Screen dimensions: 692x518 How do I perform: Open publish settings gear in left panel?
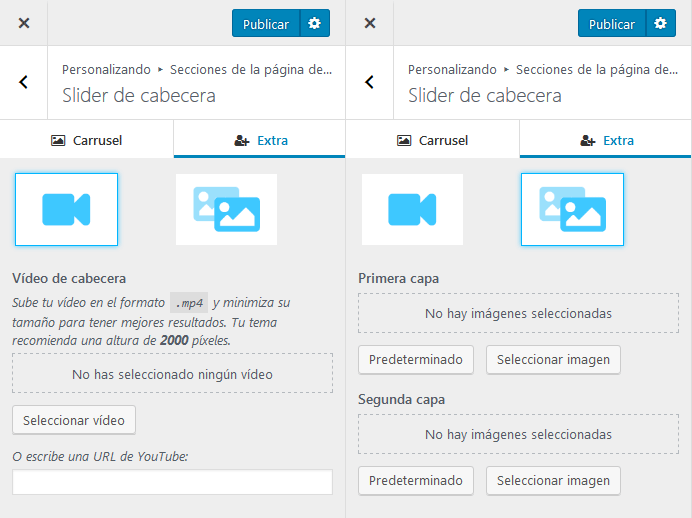314,24
